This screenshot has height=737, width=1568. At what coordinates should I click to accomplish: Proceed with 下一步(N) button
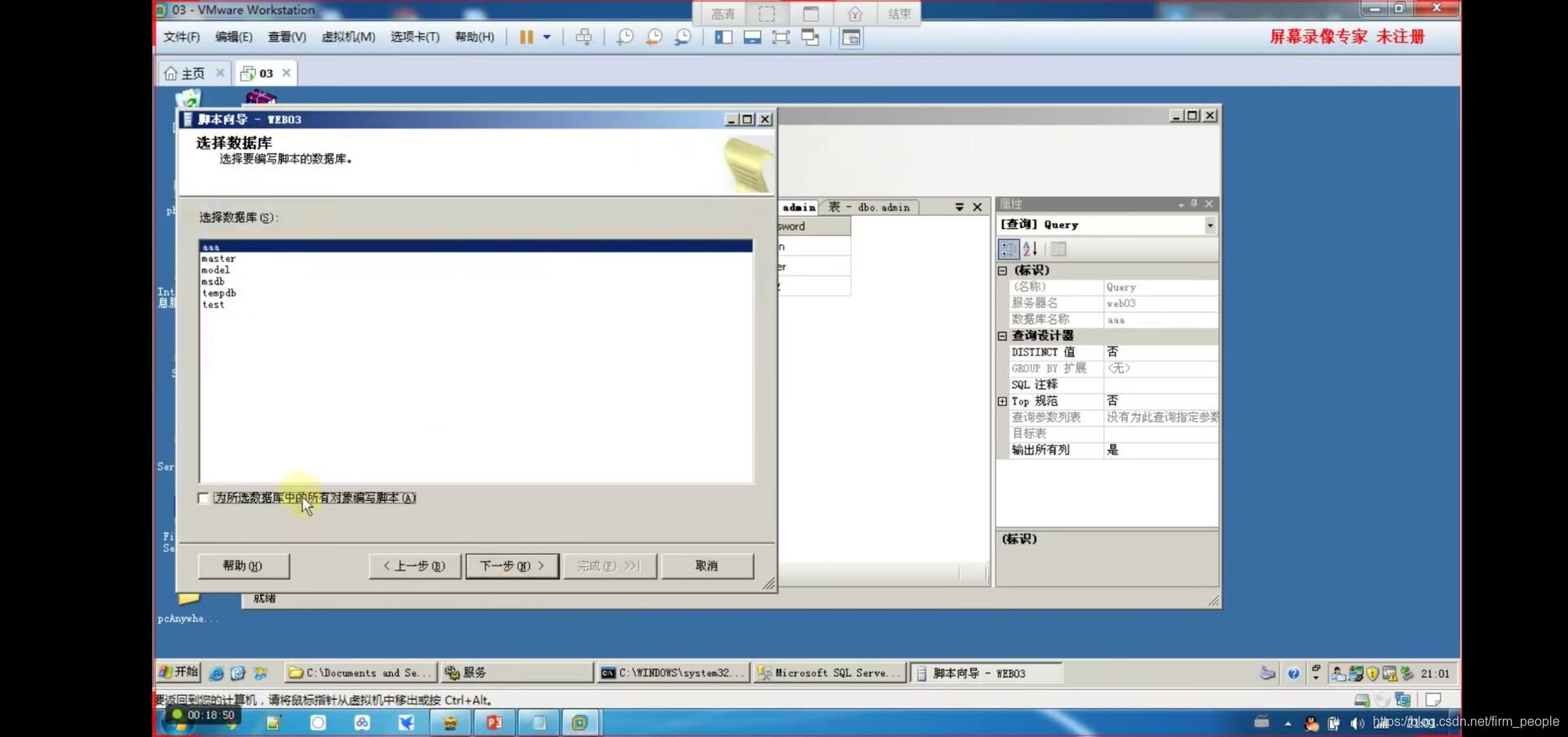click(x=512, y=565)
